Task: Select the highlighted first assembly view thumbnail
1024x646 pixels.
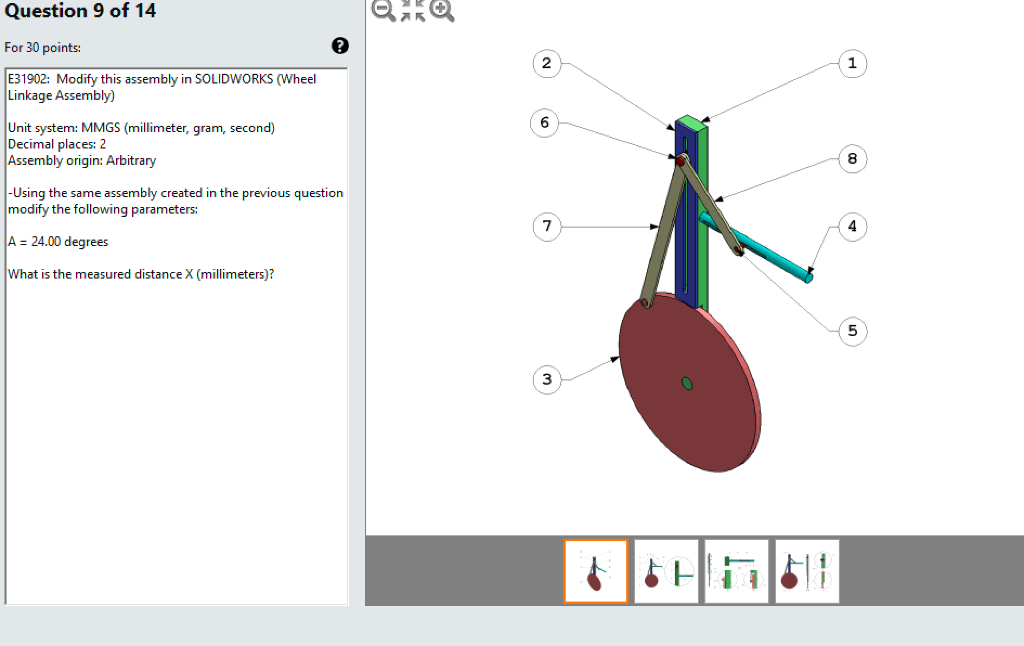Action: 595,571
